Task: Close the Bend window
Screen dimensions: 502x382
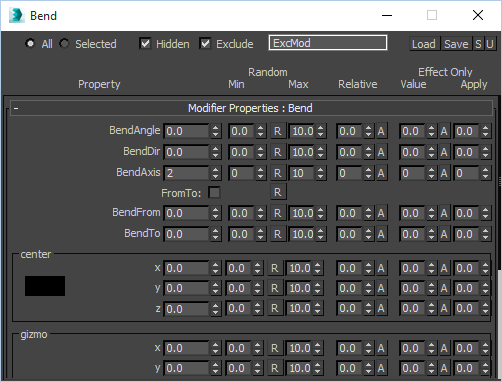Action: [478, 15]
